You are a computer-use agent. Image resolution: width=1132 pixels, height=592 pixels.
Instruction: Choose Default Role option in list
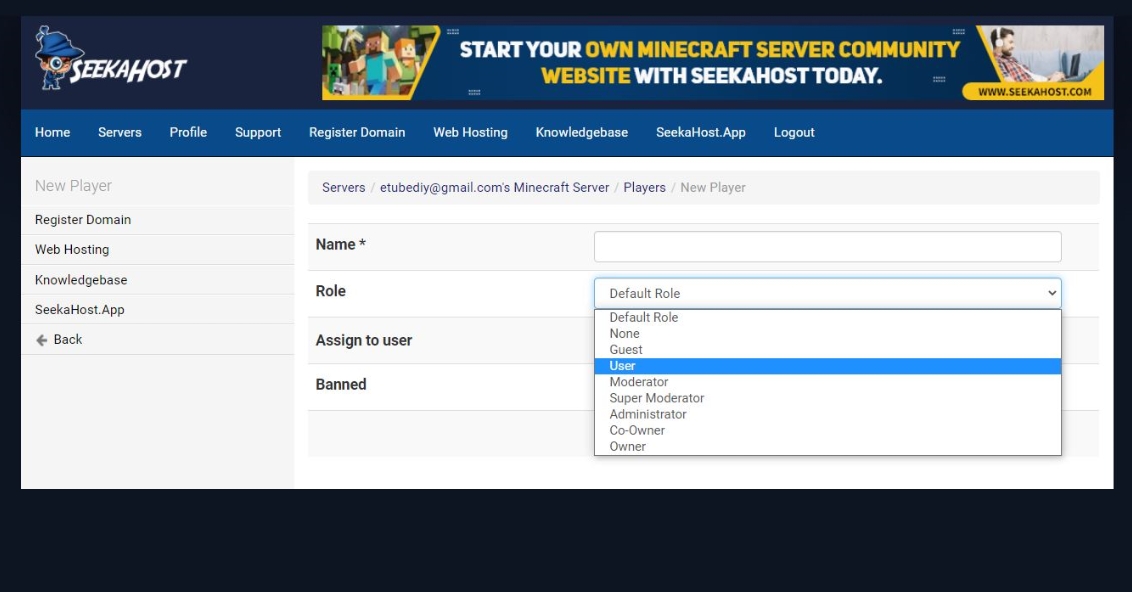(x=827, y=317)
